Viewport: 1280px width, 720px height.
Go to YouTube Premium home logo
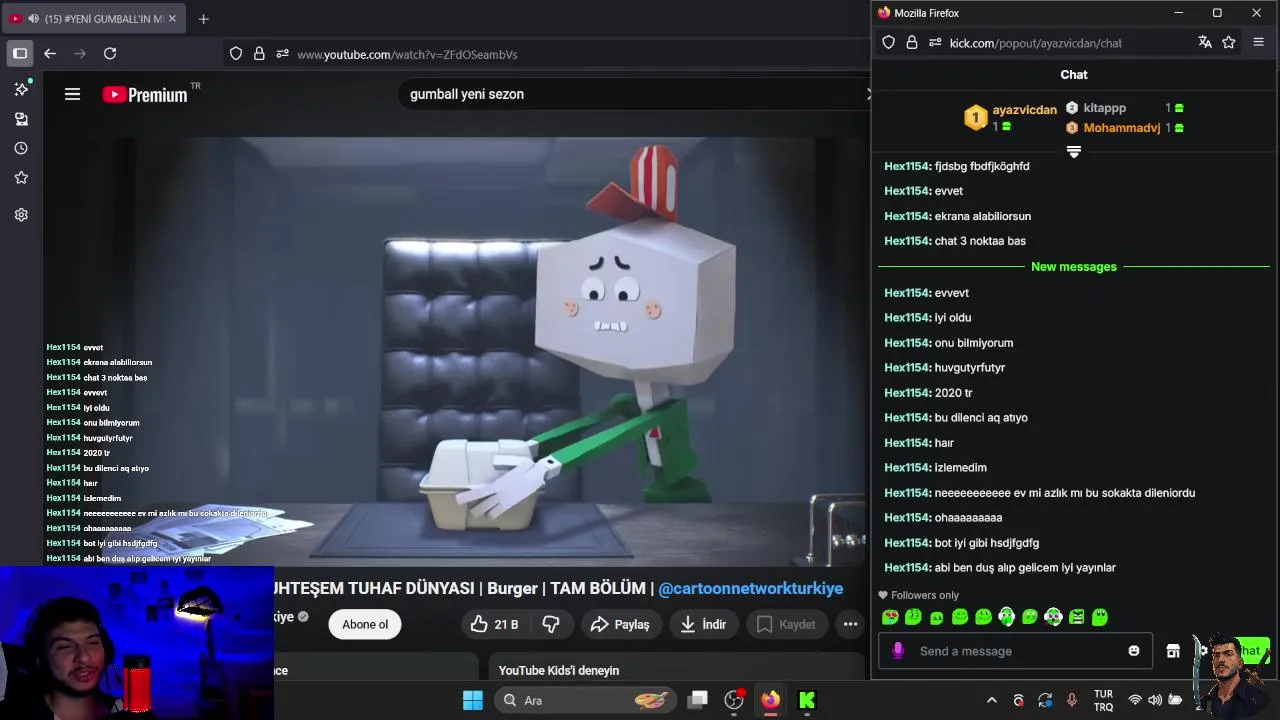click(x=145, y=94)
